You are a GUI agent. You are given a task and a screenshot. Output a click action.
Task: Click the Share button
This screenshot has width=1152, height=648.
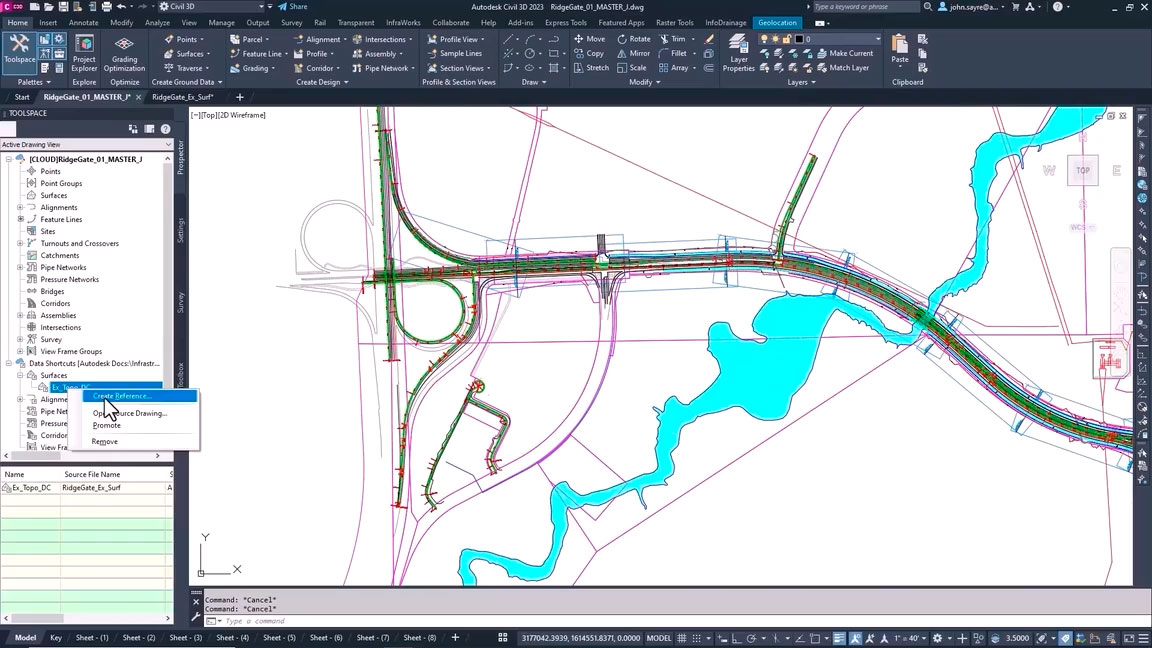pyautogui.click(x=292, y=7)
